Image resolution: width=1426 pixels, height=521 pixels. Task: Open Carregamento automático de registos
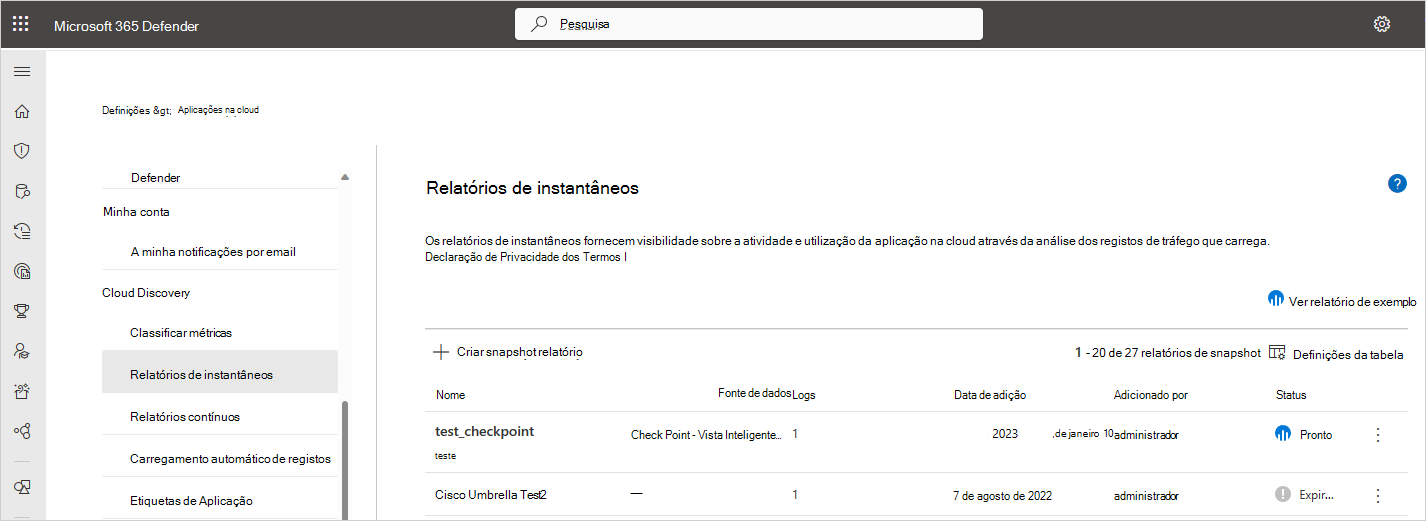coord(230,459)
